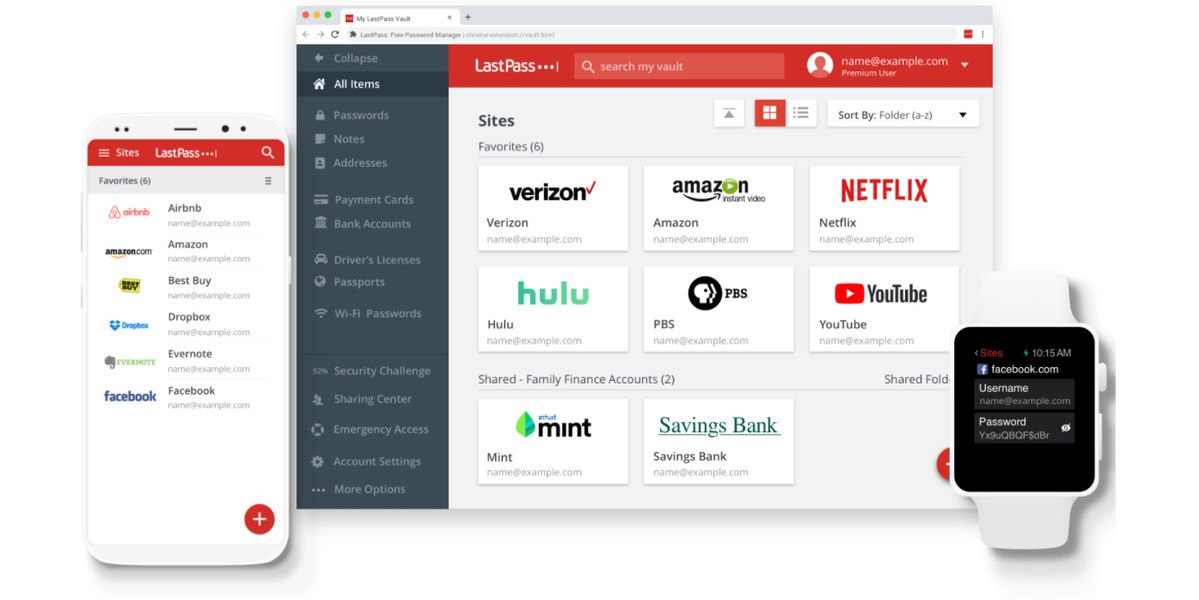This screenshot has height=600, width=1199.
Task: Expand the name@example.com account dropdown arrow
Action: [x=965, y=66]
